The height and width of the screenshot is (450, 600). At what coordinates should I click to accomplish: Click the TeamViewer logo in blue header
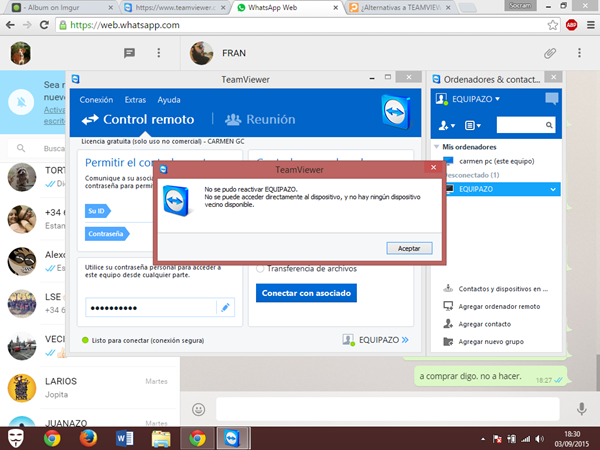(x=396, y=112)
